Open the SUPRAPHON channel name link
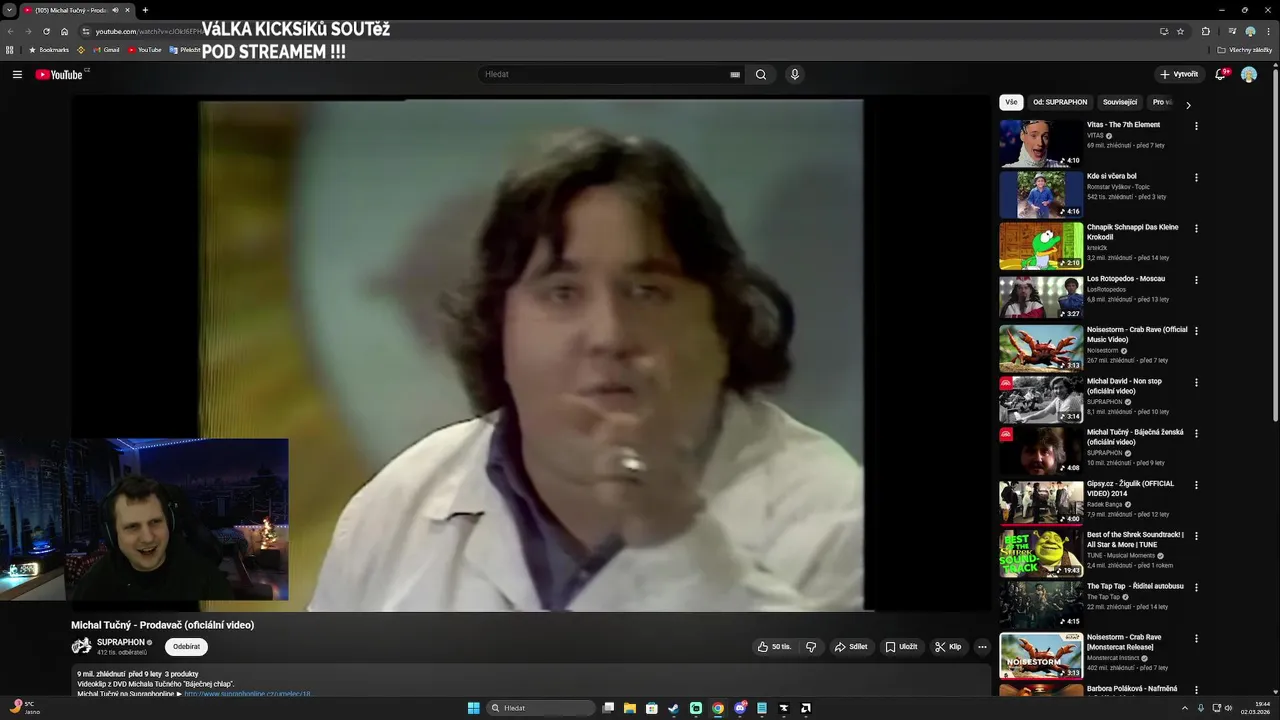 tap(121, 642)
